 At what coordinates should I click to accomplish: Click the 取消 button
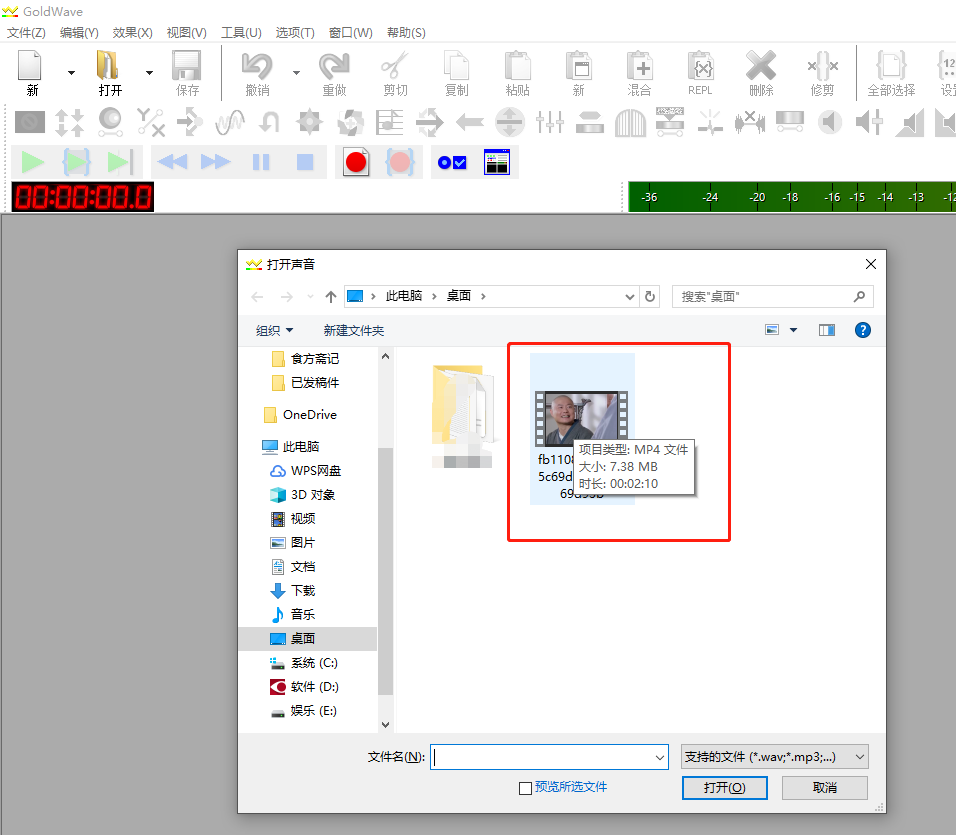pos(825,788)
